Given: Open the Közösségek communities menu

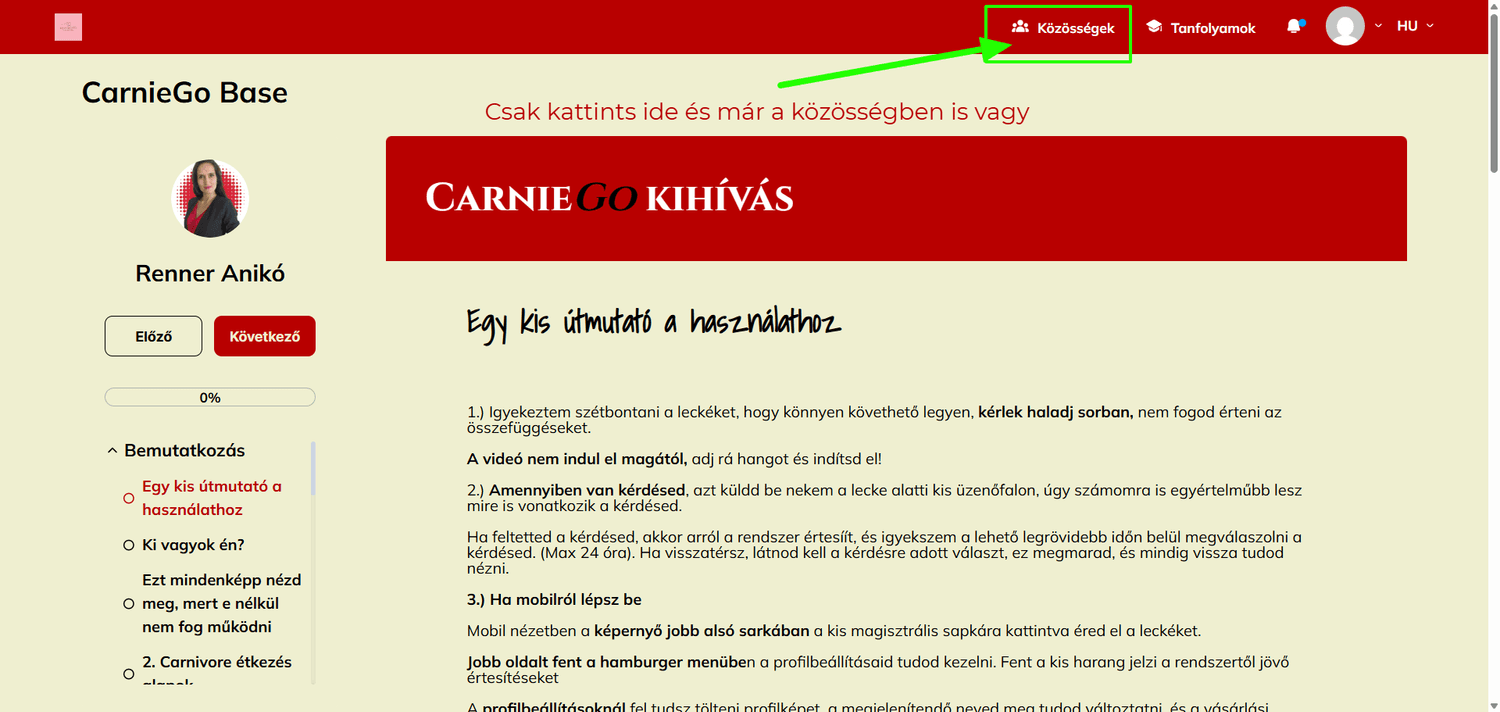Looking at the screenshot, I should pyautogui.click(x=1062, y=28).
